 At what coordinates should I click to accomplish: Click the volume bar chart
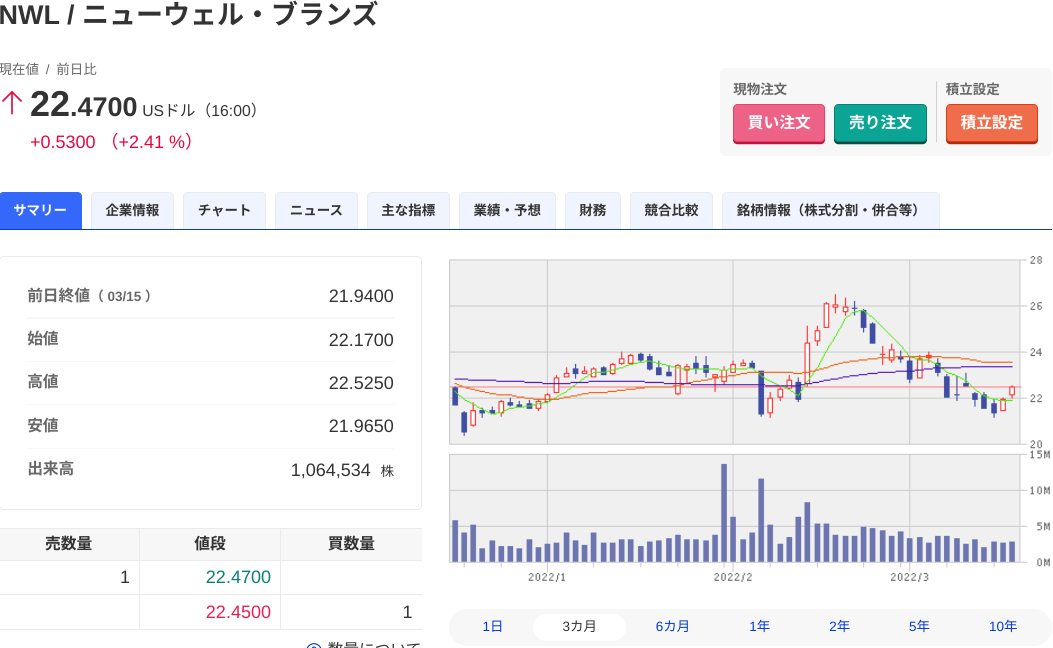735,508
